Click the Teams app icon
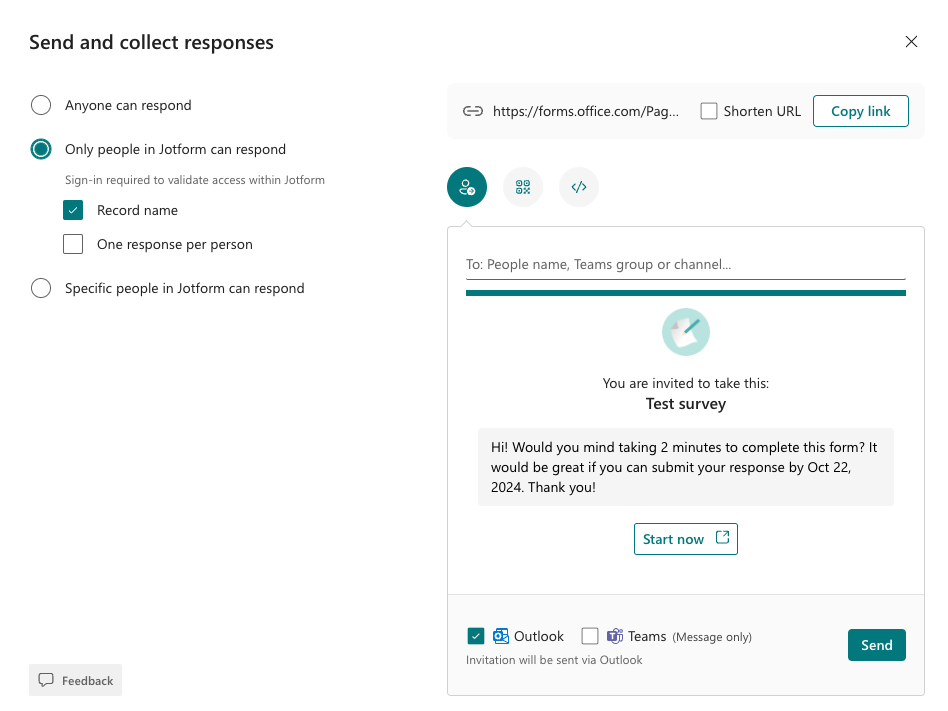 (615, 636)
